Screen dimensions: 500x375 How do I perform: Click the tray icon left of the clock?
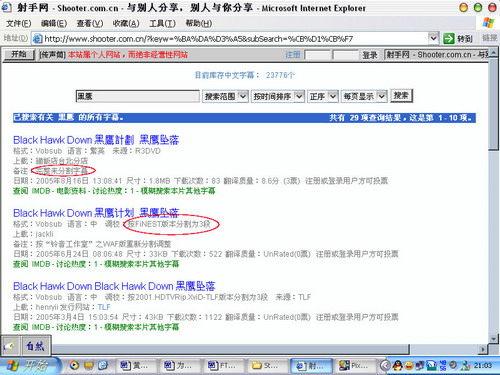pyautogui.click(x=465, y=366)
